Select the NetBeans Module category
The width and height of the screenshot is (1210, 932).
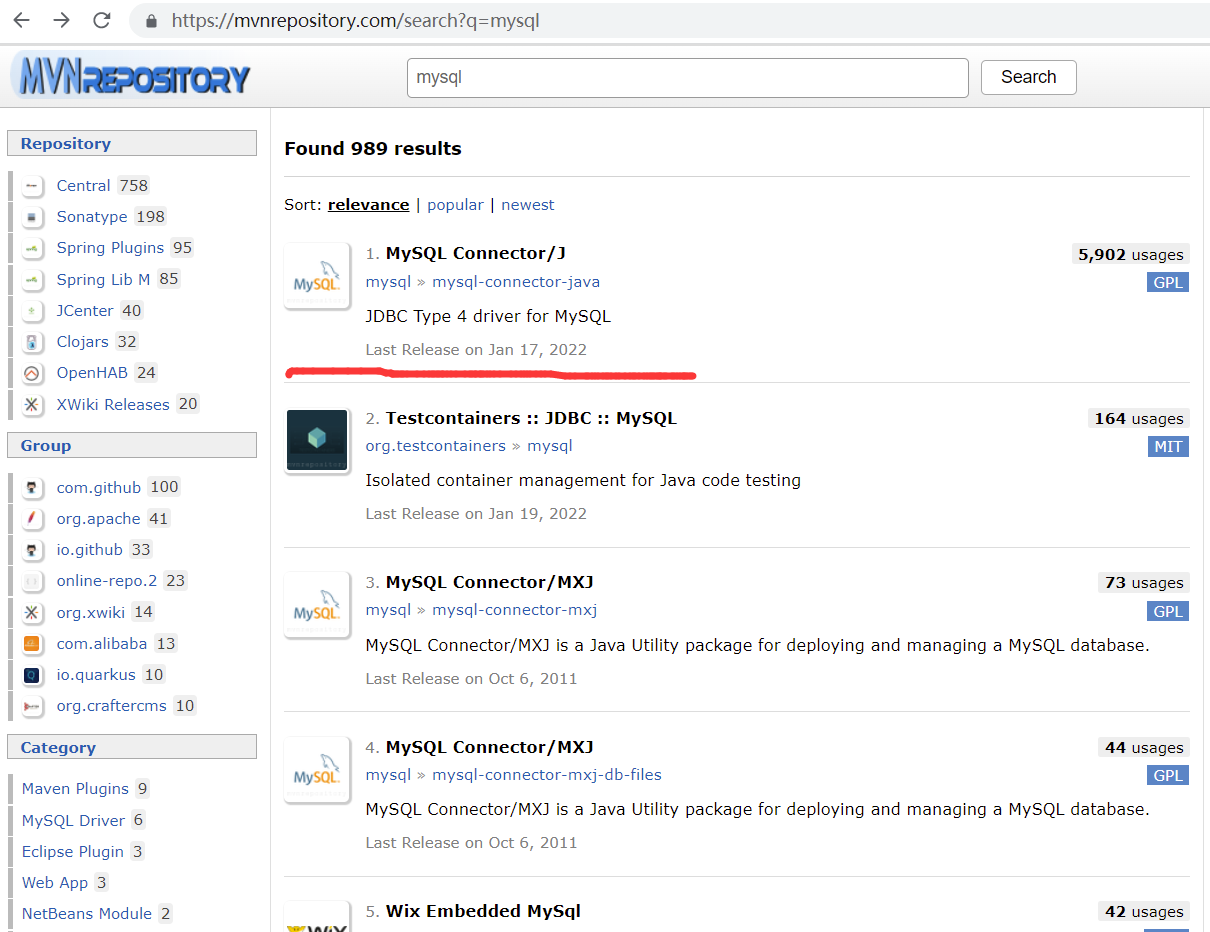point(87,914)
